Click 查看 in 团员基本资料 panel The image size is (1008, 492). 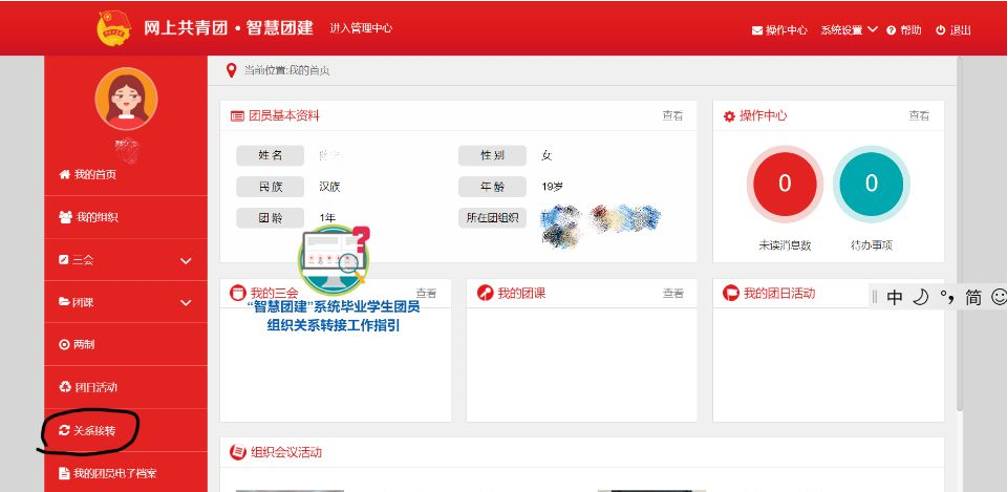(672, 116)
